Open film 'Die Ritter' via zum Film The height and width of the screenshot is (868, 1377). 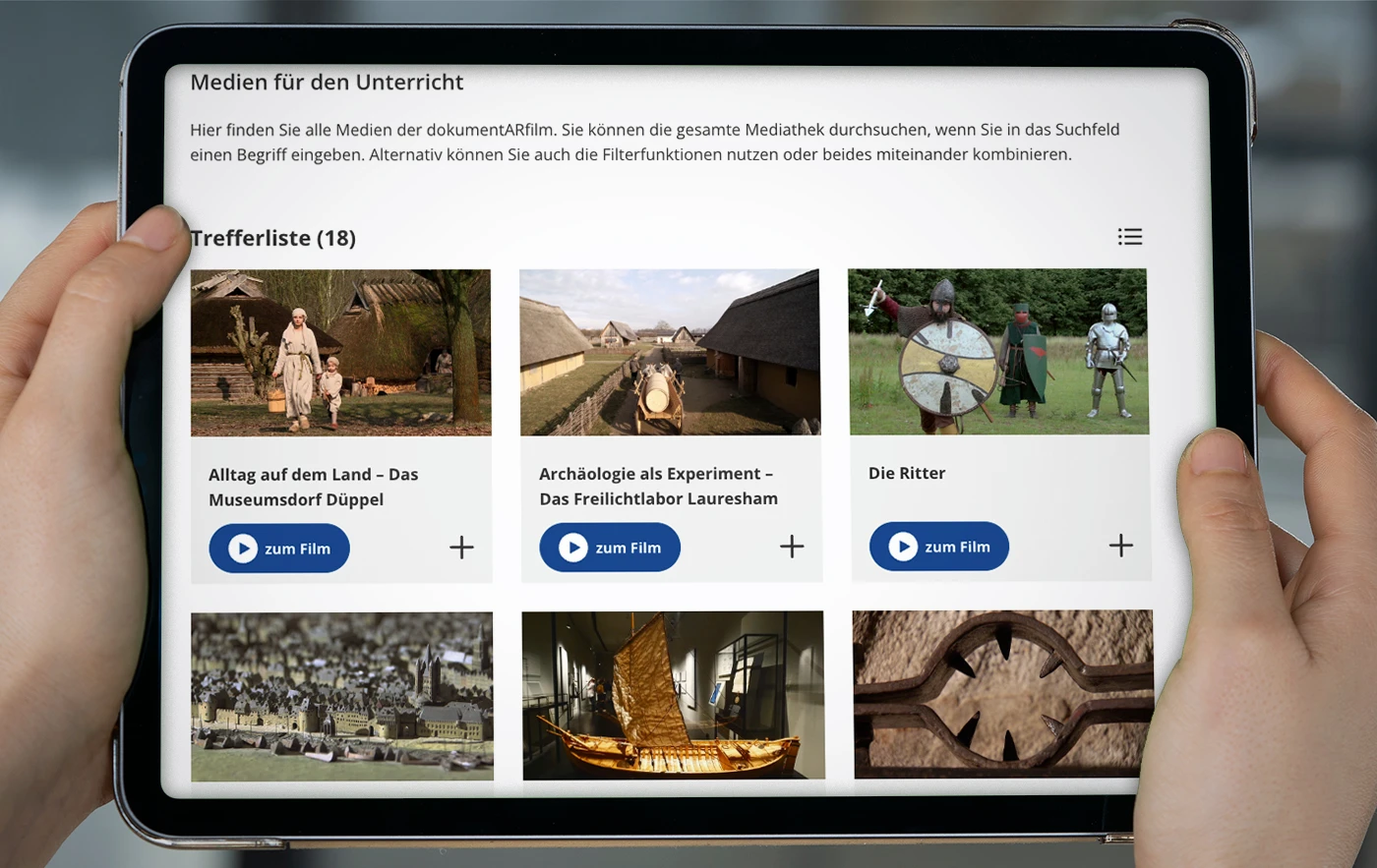(x=939, y=547)
